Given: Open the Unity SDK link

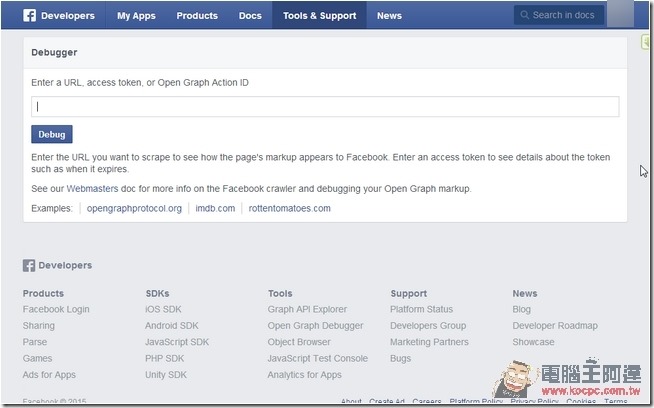Looking at the screenshot, I should (166, 375).
